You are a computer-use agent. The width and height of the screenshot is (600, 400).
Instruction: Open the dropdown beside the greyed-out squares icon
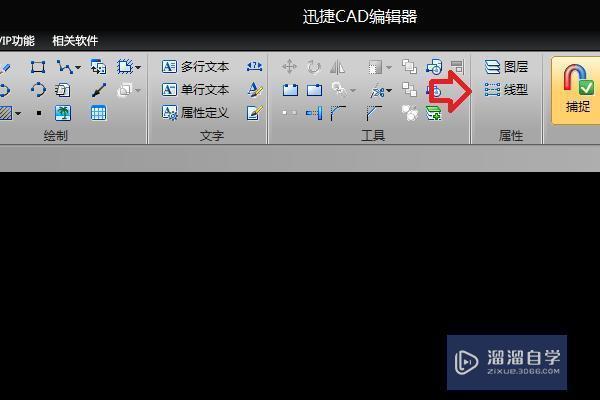[138, 90]
